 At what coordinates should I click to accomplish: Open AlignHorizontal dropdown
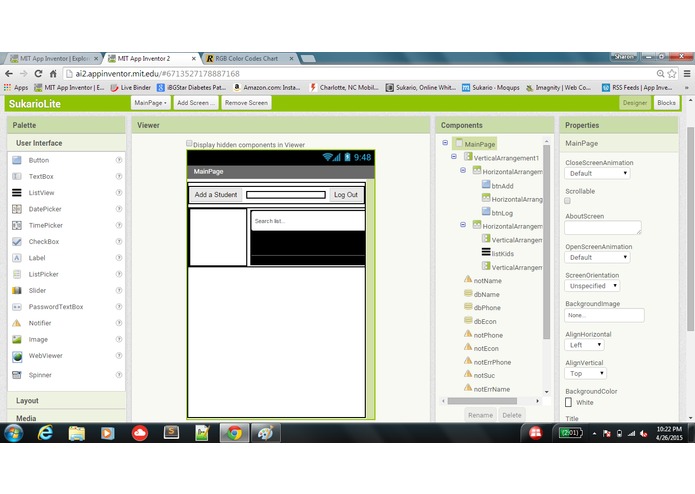(x=584, y=345)
